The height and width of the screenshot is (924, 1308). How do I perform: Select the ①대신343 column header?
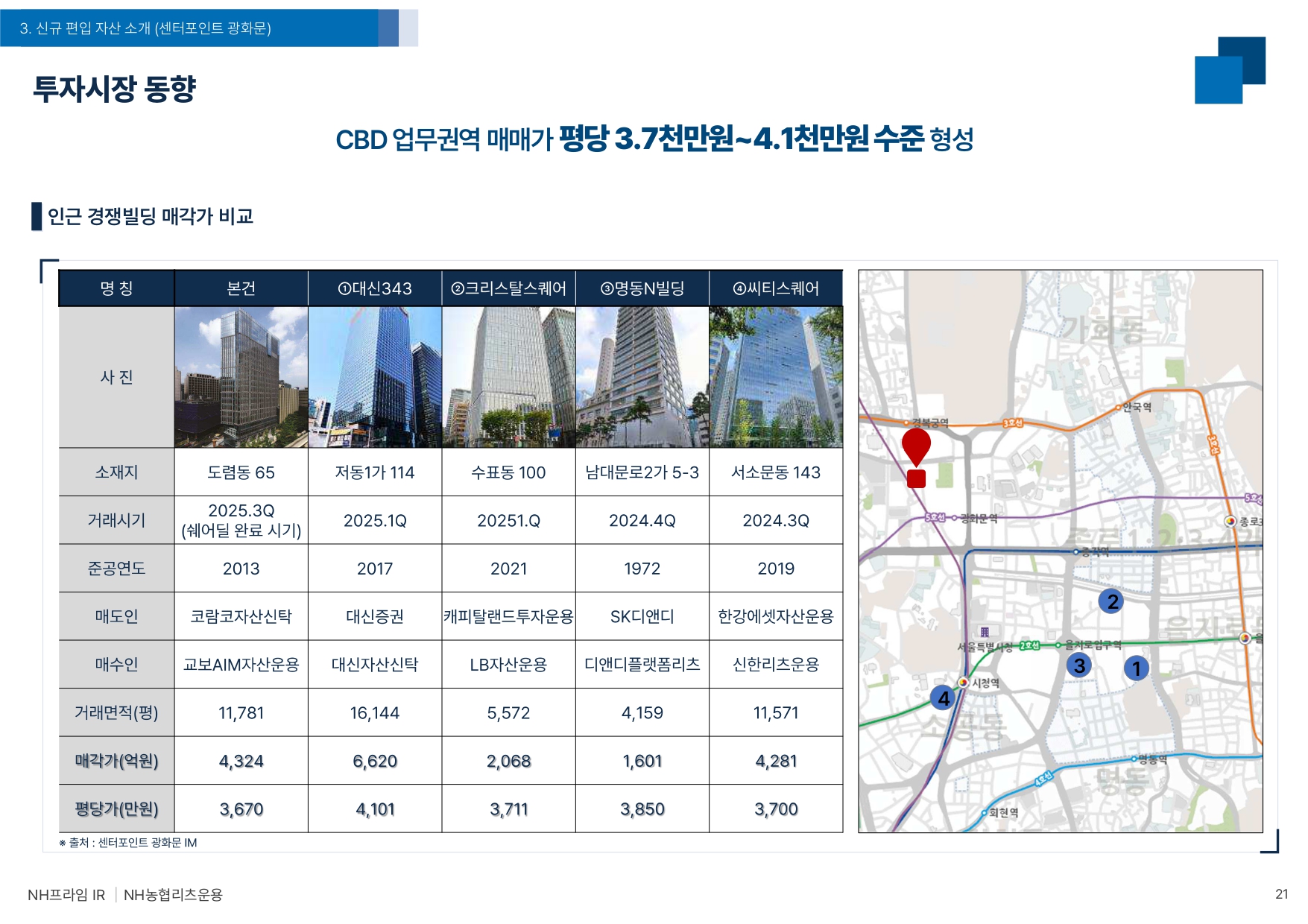[x=375, y=288]
